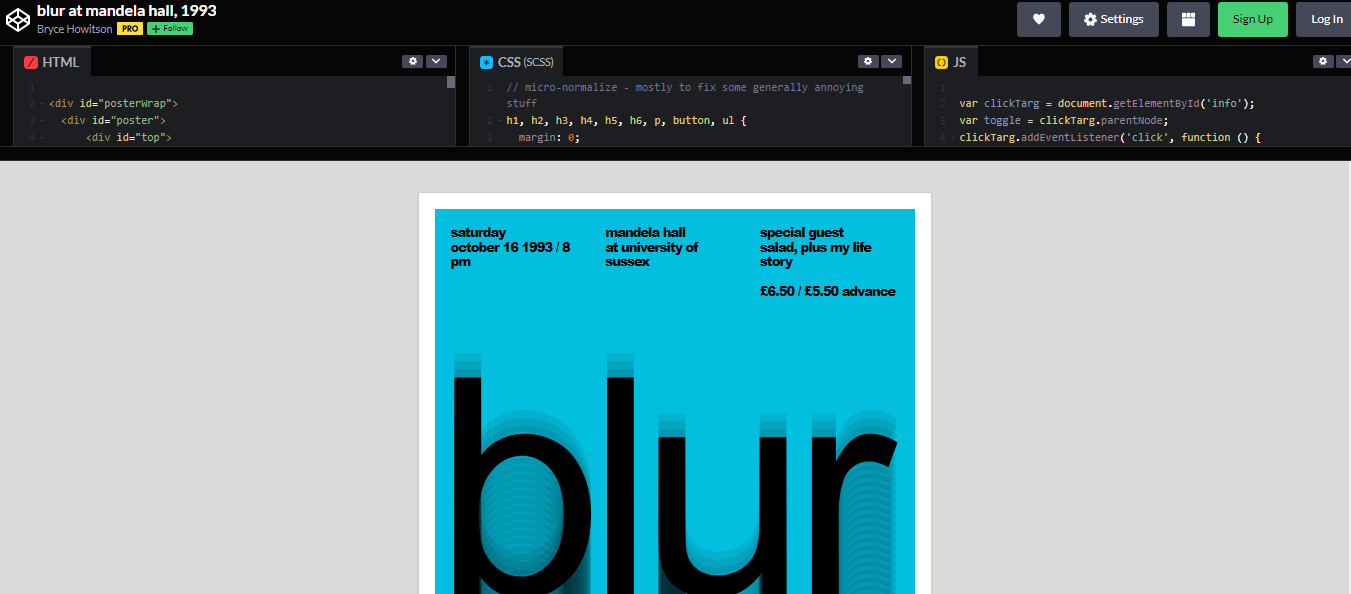Click the posterWrap div code line
This screenshot has height=594, width=1351.
pyautogui.click(x=113, y=103)
